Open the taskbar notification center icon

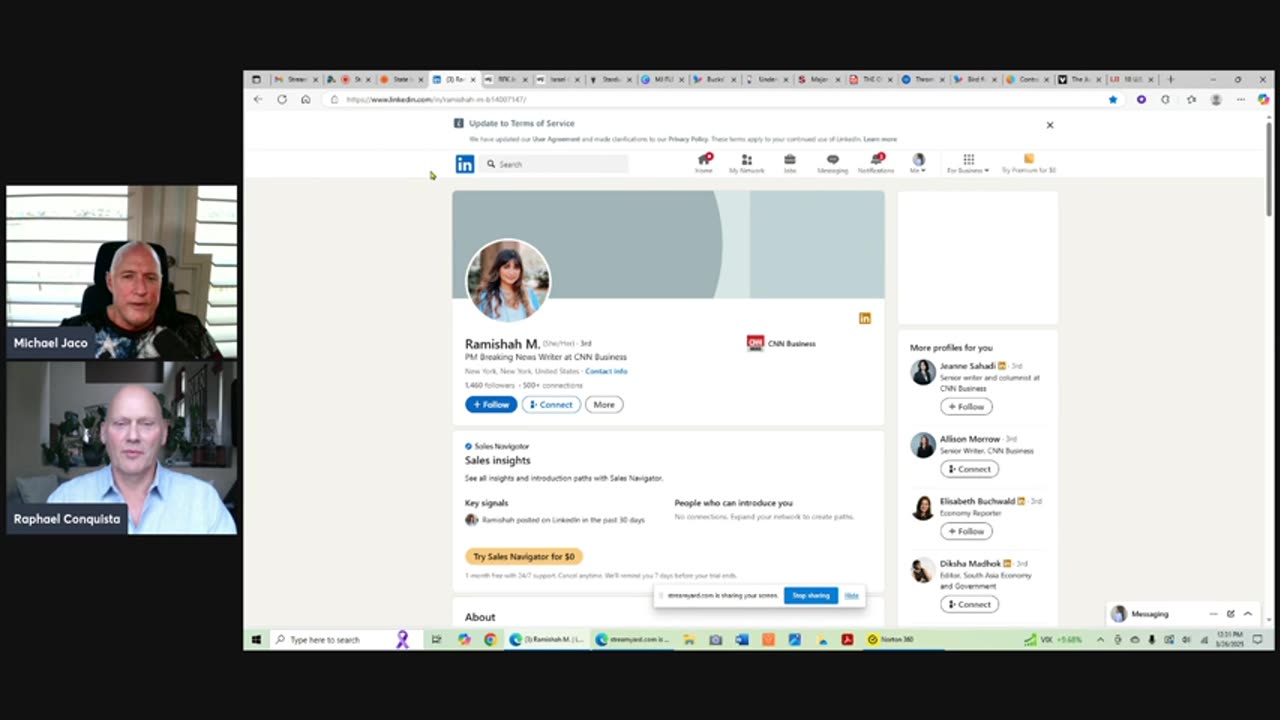[1258, 639]
